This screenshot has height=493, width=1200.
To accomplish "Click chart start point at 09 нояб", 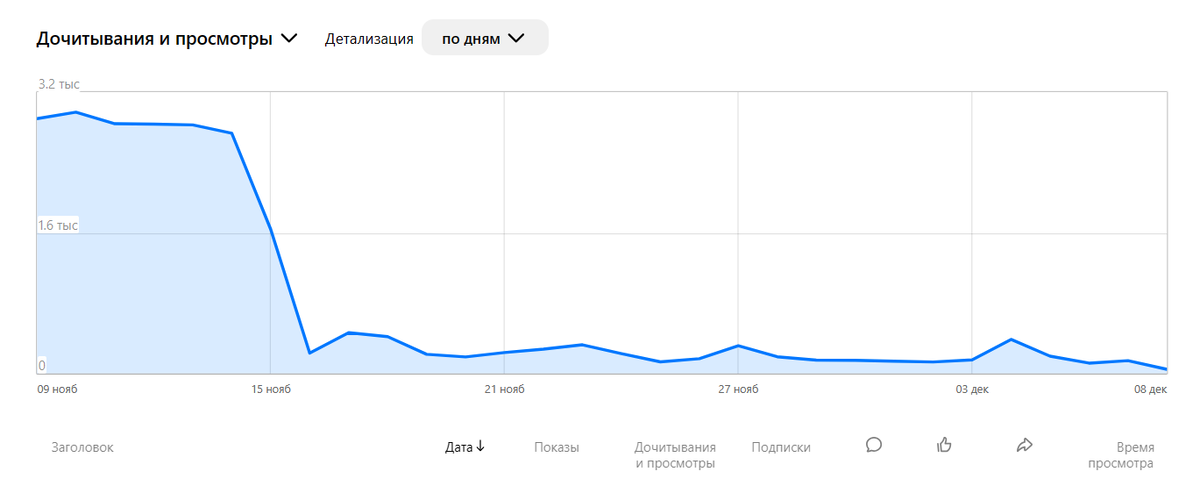I will (x=38, y=118).
